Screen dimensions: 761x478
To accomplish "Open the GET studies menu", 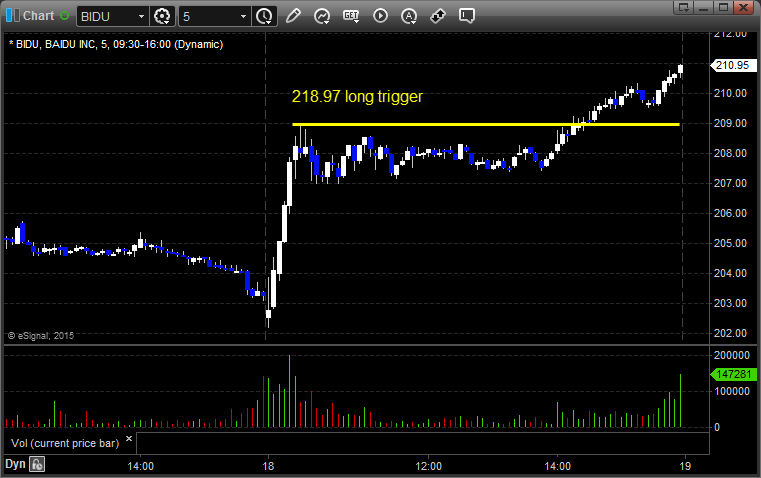I will click(x=351, y=16).
